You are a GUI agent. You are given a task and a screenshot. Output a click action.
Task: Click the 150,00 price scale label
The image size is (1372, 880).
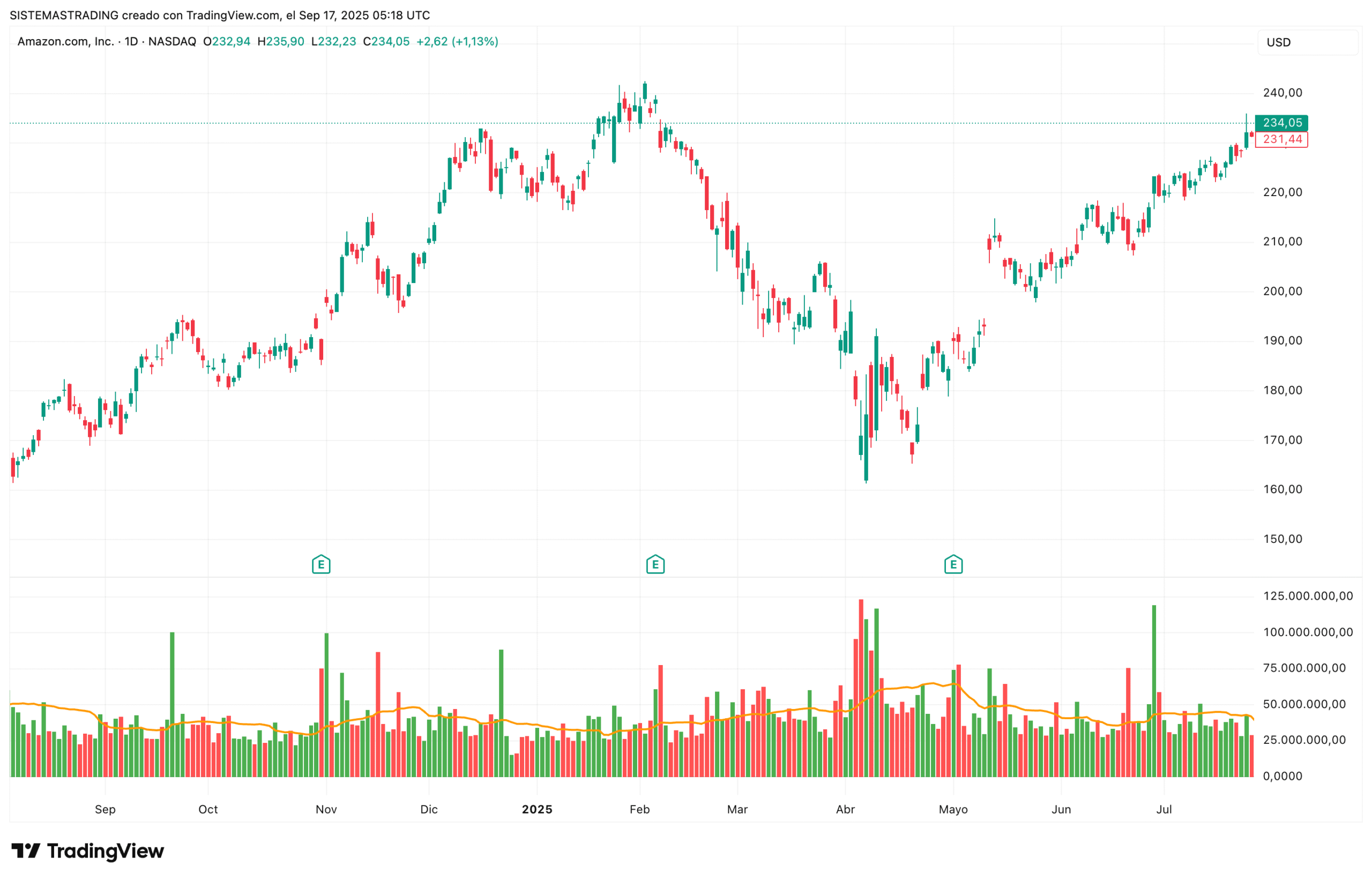1282,539
